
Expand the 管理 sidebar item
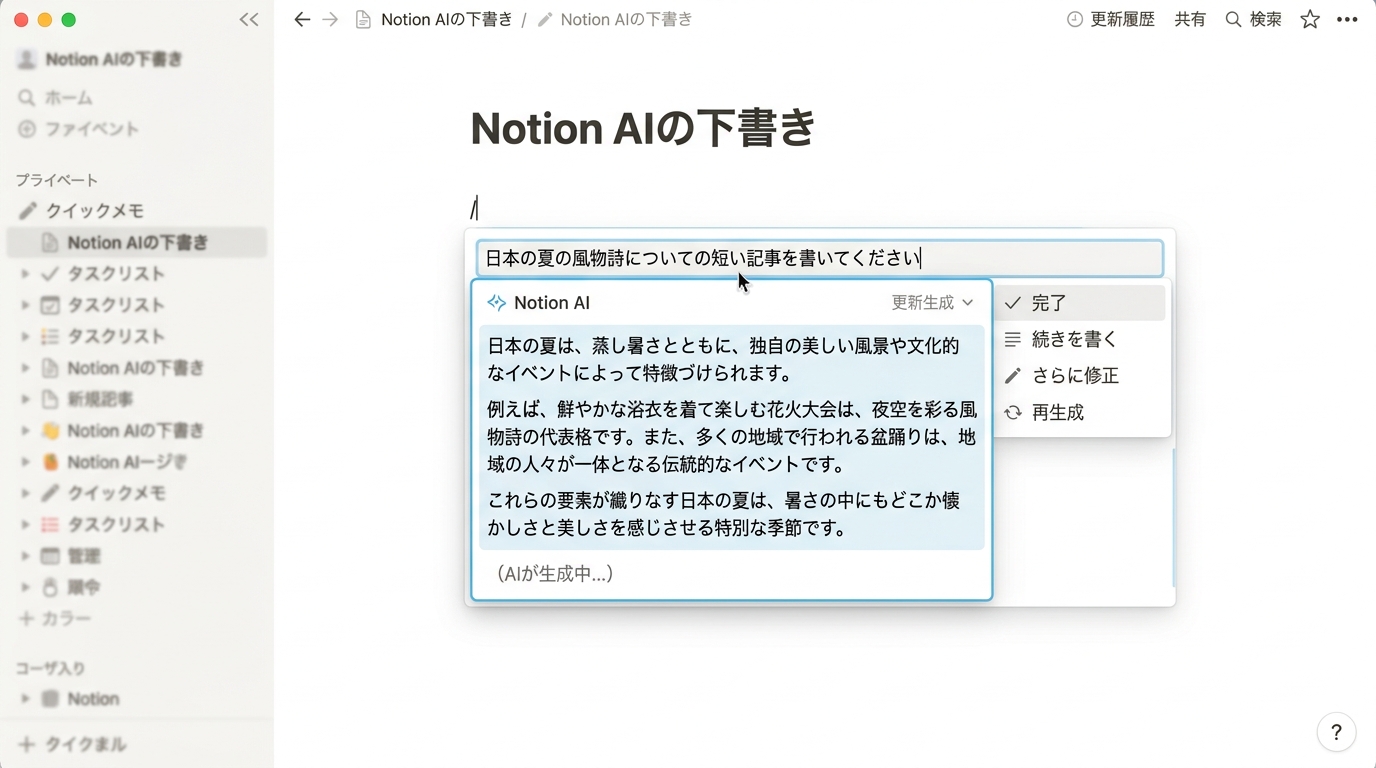coord(25,556)
